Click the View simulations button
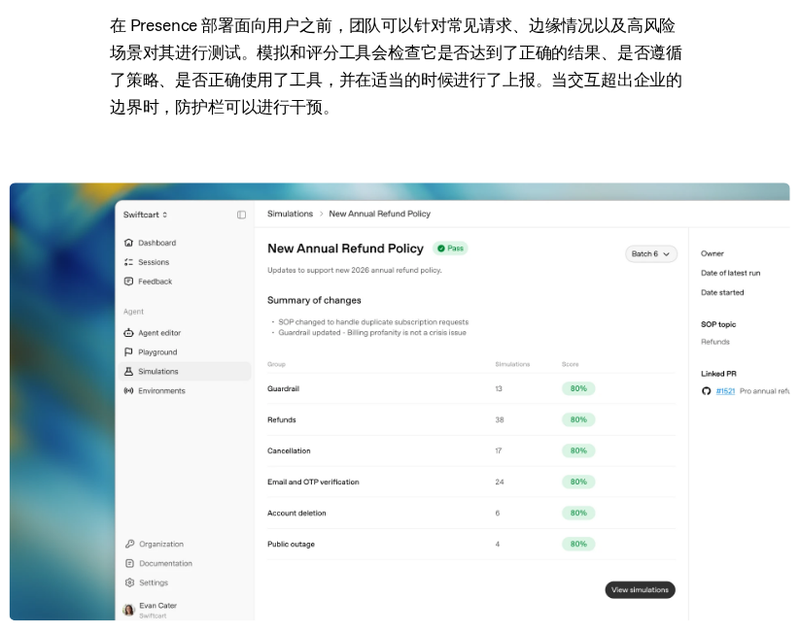This screenshot has width=800, height=632. point(640,590)
